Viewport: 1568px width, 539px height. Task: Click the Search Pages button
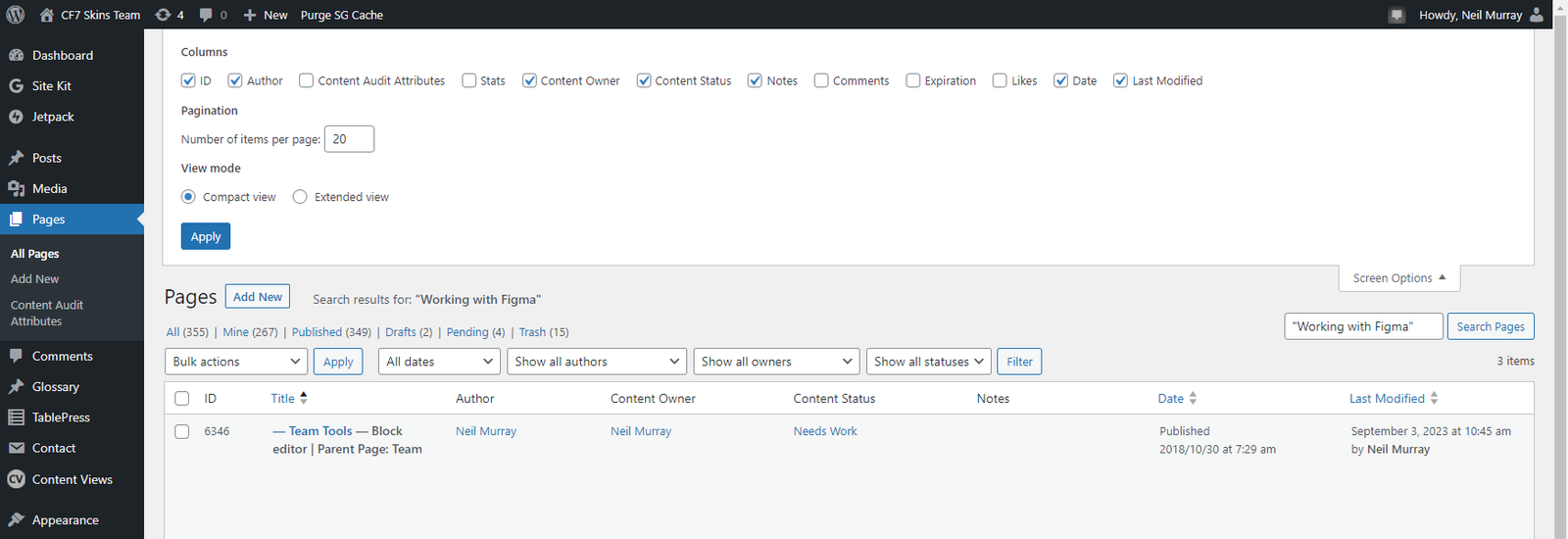point(1490,326)
